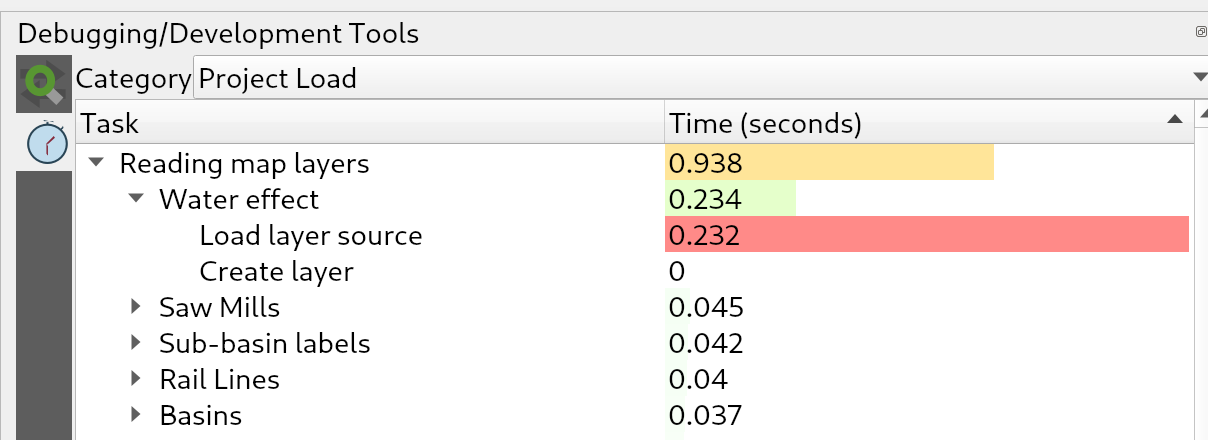
Task: Sort by the Time (seconds) column header
Action: [900, 124]
